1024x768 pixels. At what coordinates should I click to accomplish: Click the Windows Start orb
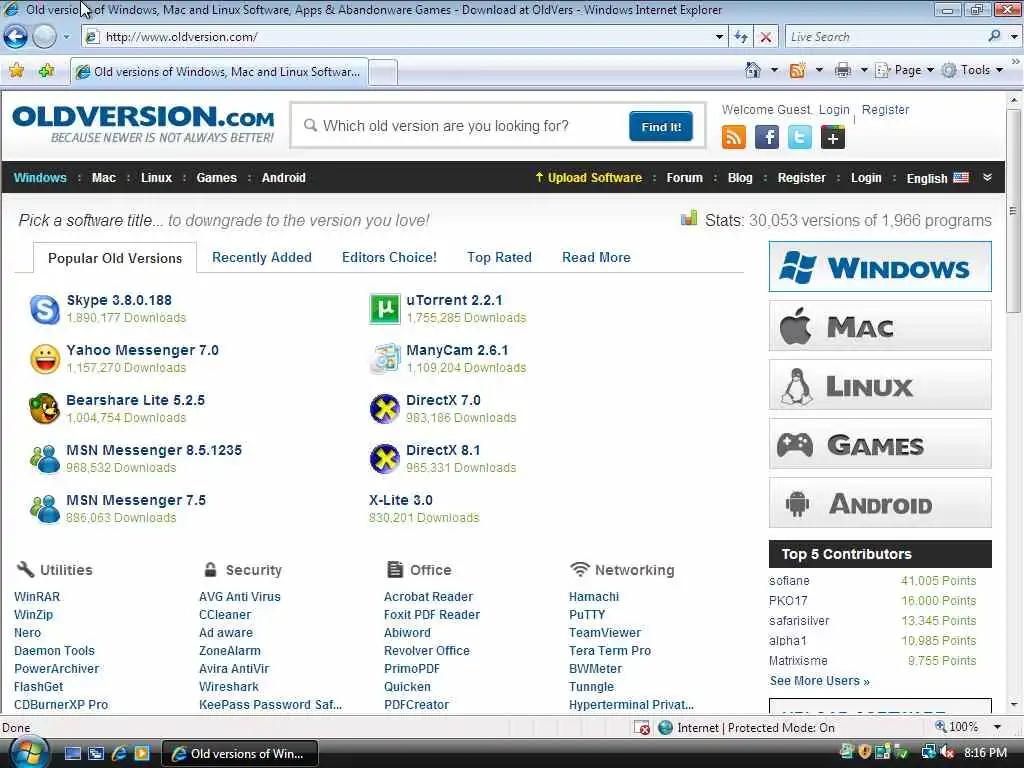[x=29, y=753]
